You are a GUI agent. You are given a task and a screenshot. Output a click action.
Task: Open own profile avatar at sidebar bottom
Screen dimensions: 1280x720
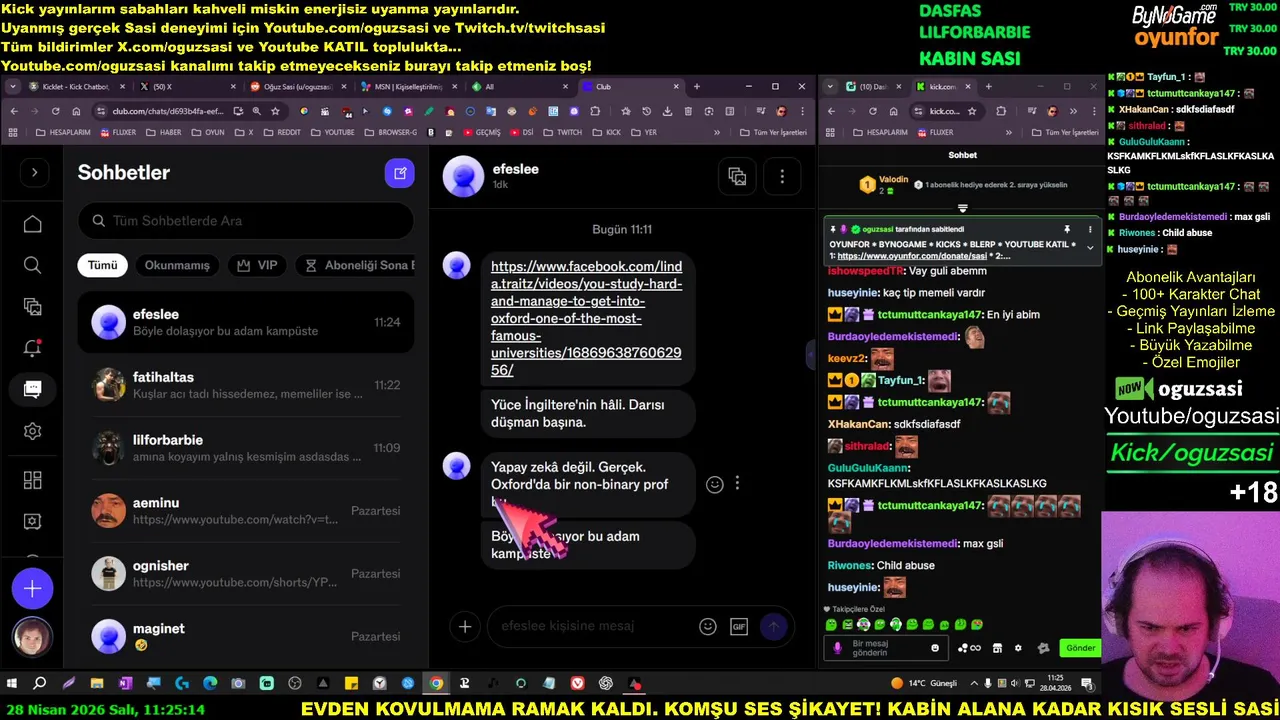(32, 638)
